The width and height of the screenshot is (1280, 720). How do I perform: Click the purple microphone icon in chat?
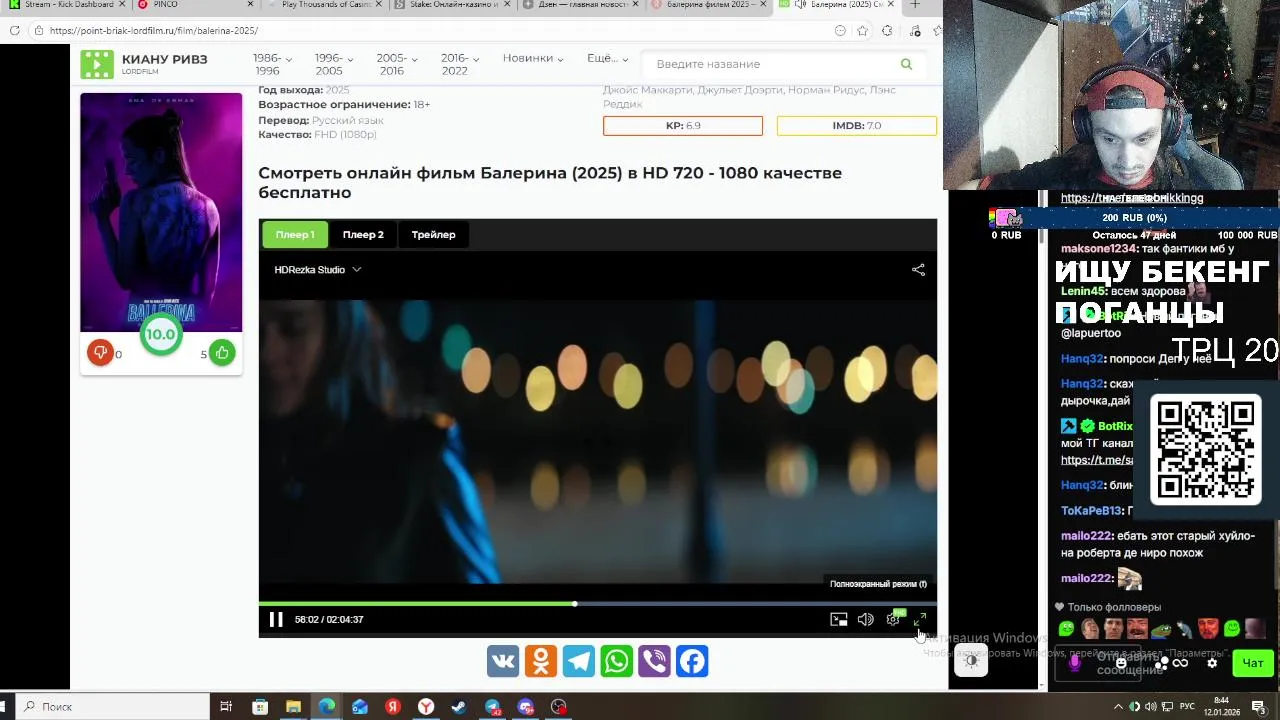click(1076, 662)
